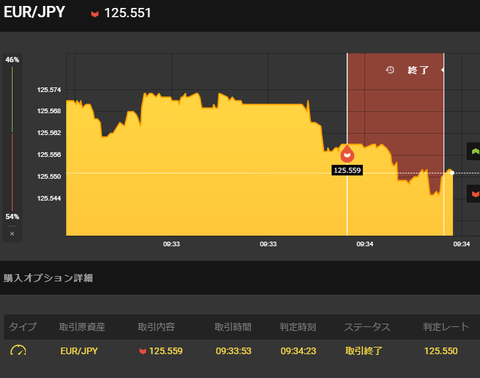Click the 54% bearish sentiment indicator
Image resolution: width=480 pixels, height=378 pixels.
pyautogui.click(x=12, y=217)
